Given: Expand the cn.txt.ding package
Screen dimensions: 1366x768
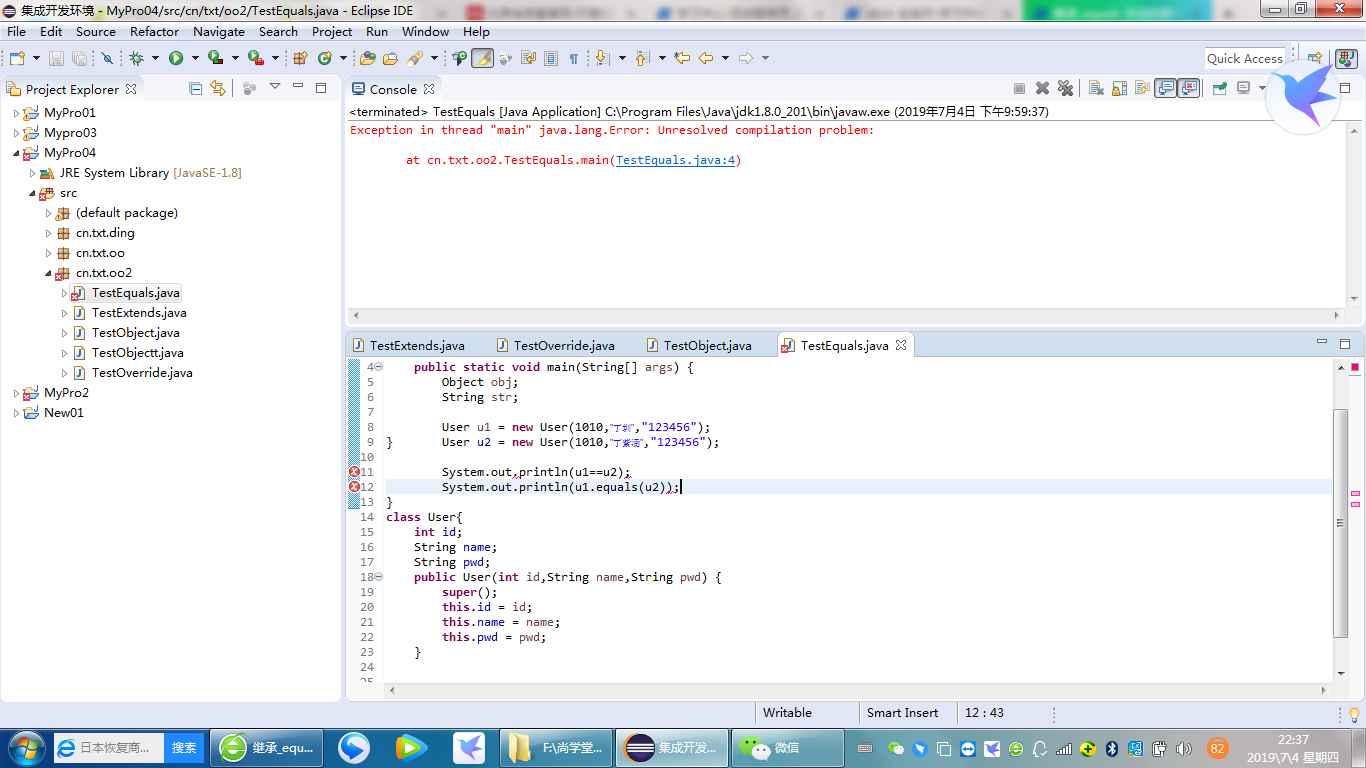Looking at the screenshot, I should coord(48,233).
